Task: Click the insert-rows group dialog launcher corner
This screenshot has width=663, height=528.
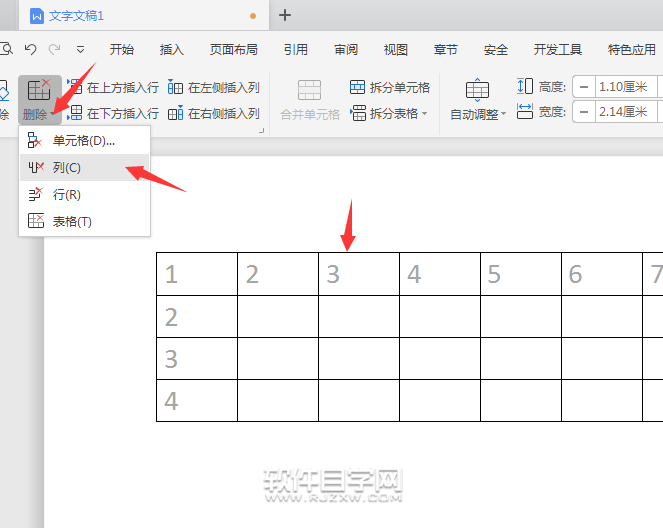Action: click(x=262, y=131)
